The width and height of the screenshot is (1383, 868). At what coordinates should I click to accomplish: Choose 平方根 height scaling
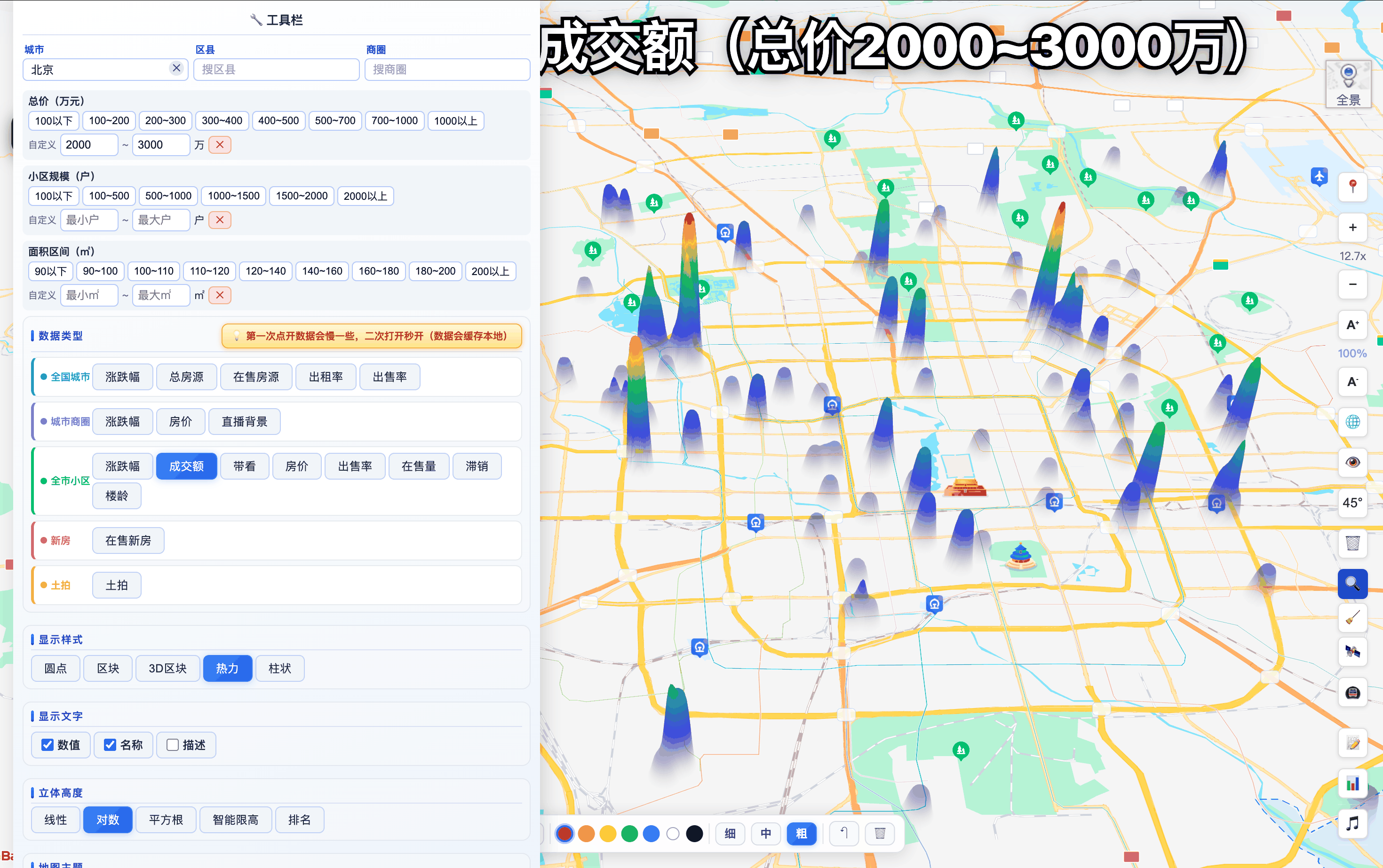pos(166,820)
